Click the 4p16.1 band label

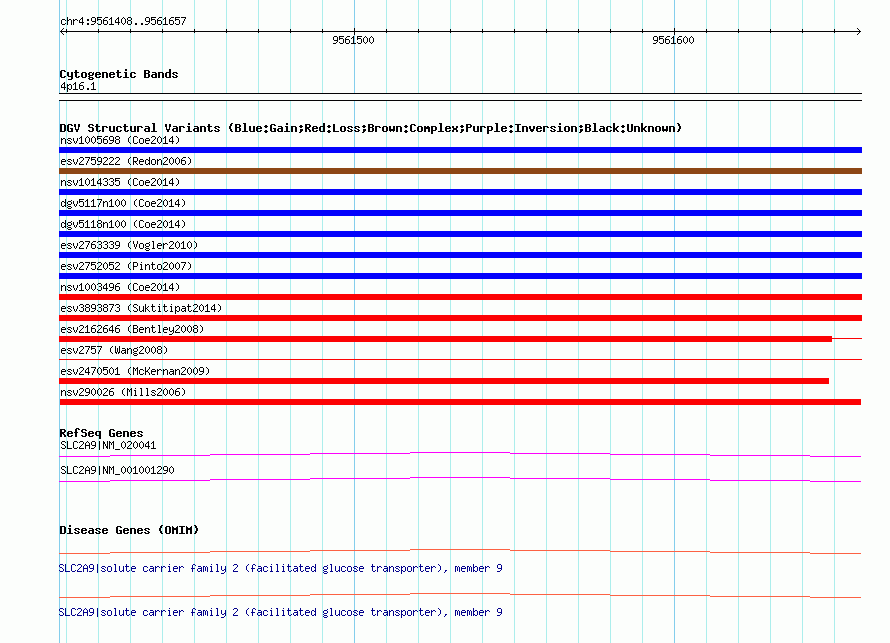point(78,87)
